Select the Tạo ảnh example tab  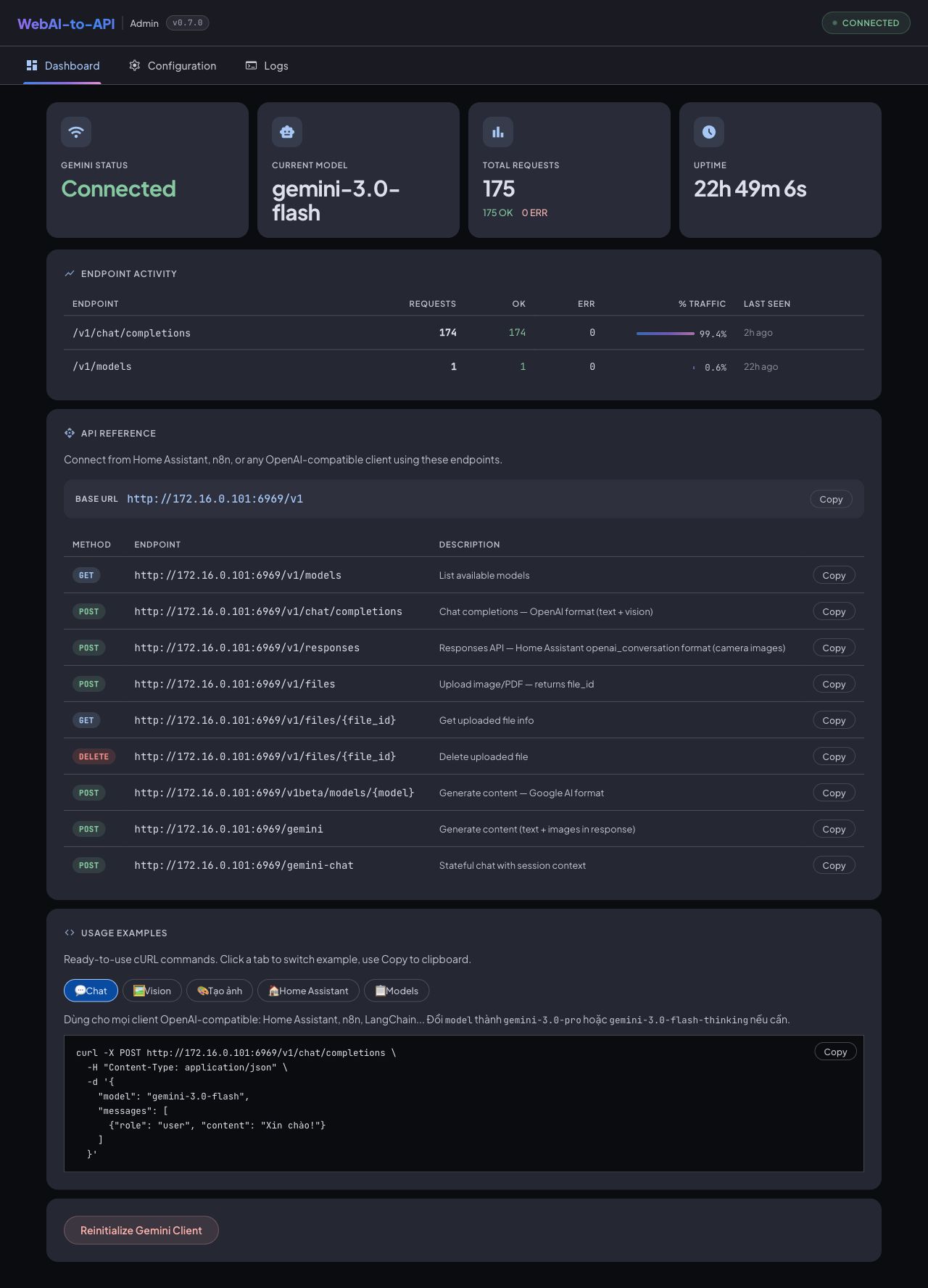[220, 991]
